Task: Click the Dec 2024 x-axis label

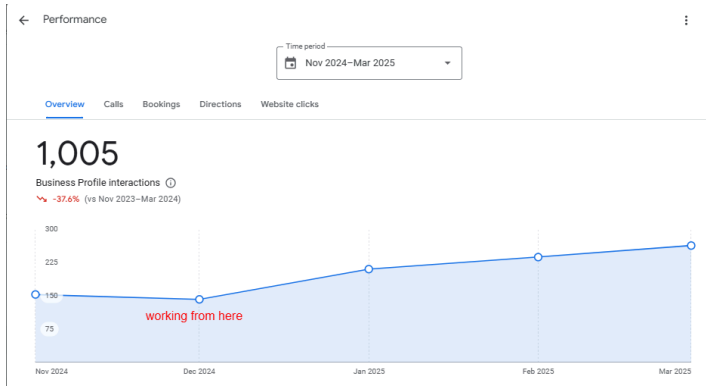Action: 199,371
